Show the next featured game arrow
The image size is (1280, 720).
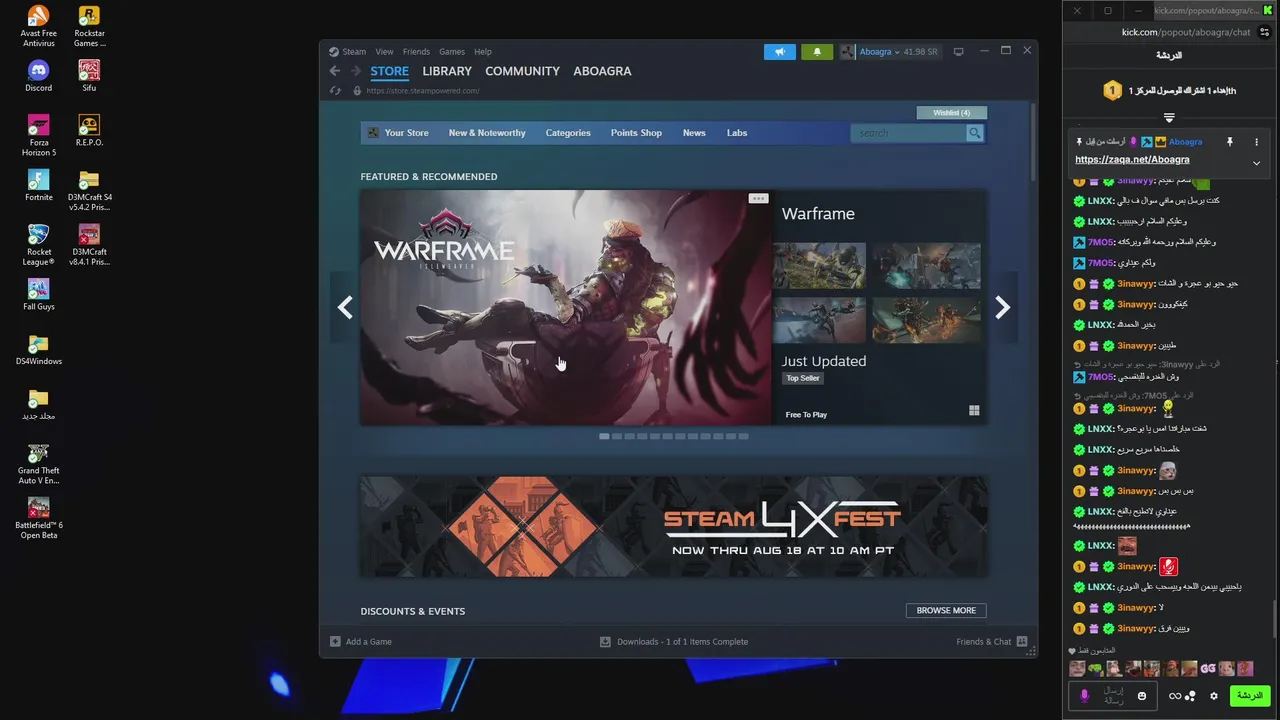pos(1002,308)
